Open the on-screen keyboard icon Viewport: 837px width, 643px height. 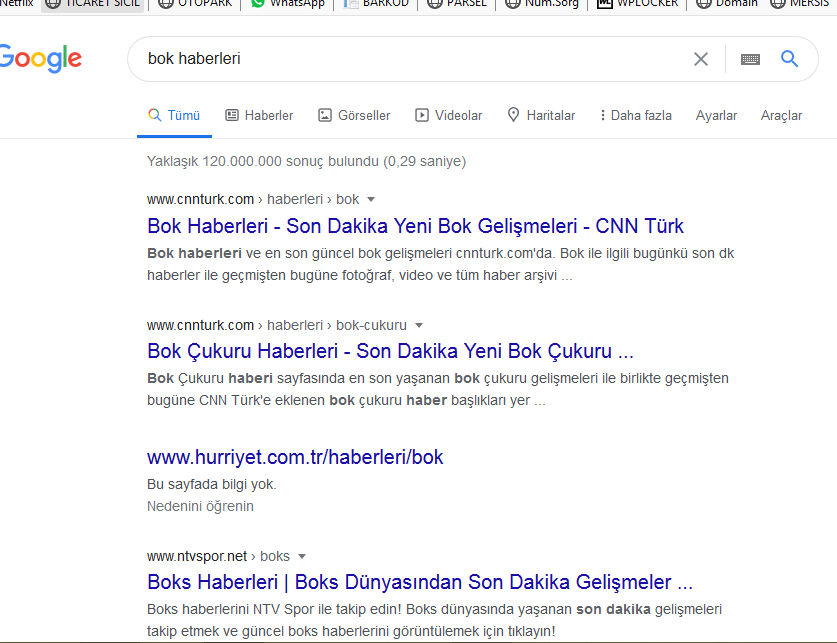tap(750, 59)
